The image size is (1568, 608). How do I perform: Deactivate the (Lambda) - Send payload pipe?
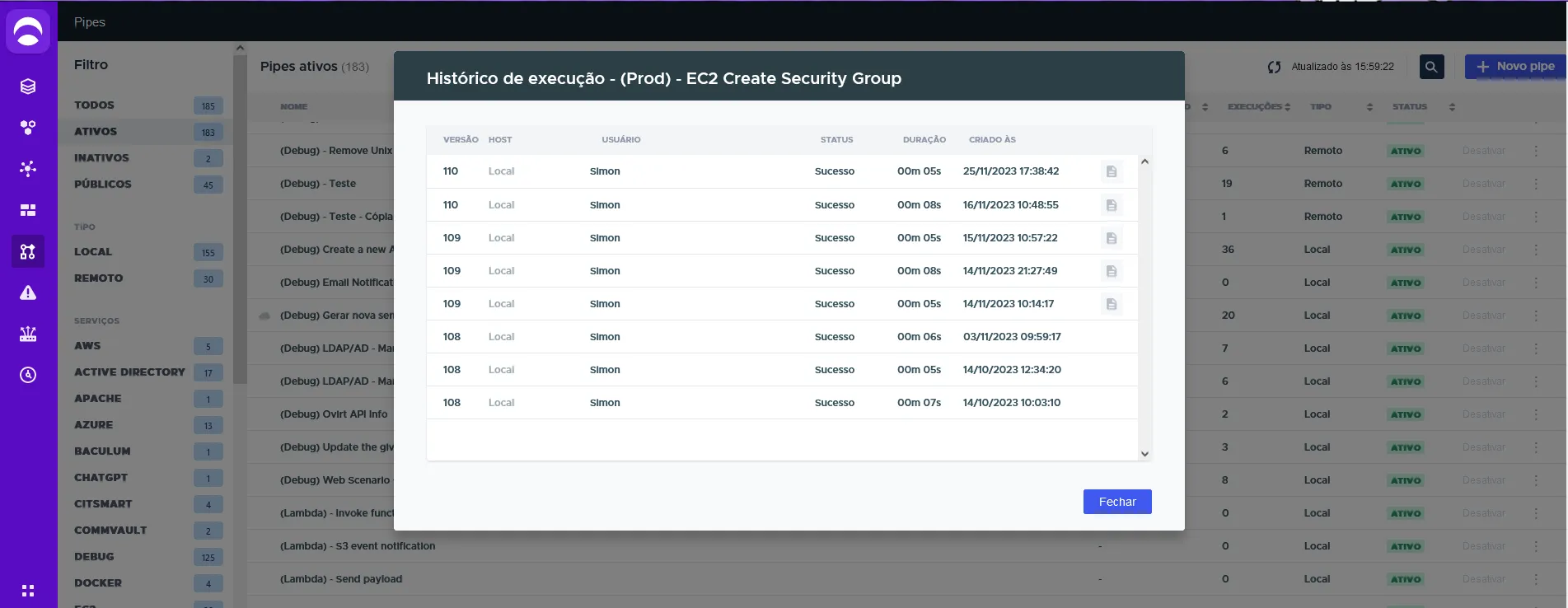(x=1483, y=579)
